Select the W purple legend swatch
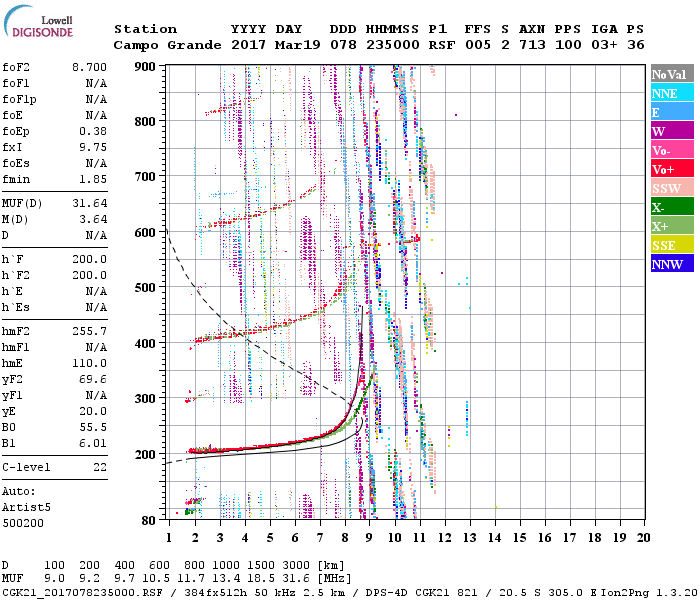Image resolution: width=700 pixels, height=600 pixels. coord(672,131)
